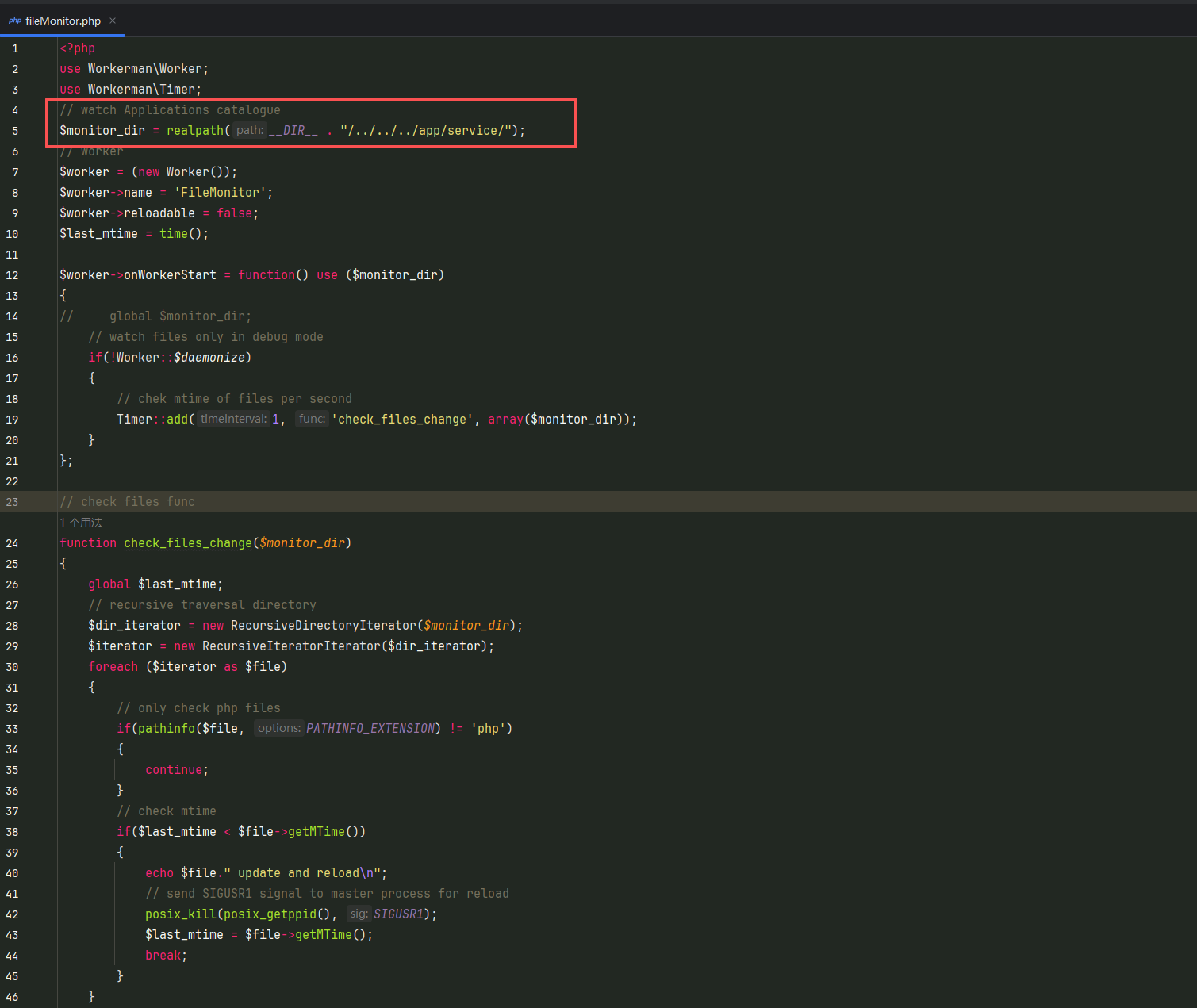Click the SIGUSR1 constant in posix_kill
Image resolution: width=1197 pixels, height=1008 pixels.
tap(399, 914)
